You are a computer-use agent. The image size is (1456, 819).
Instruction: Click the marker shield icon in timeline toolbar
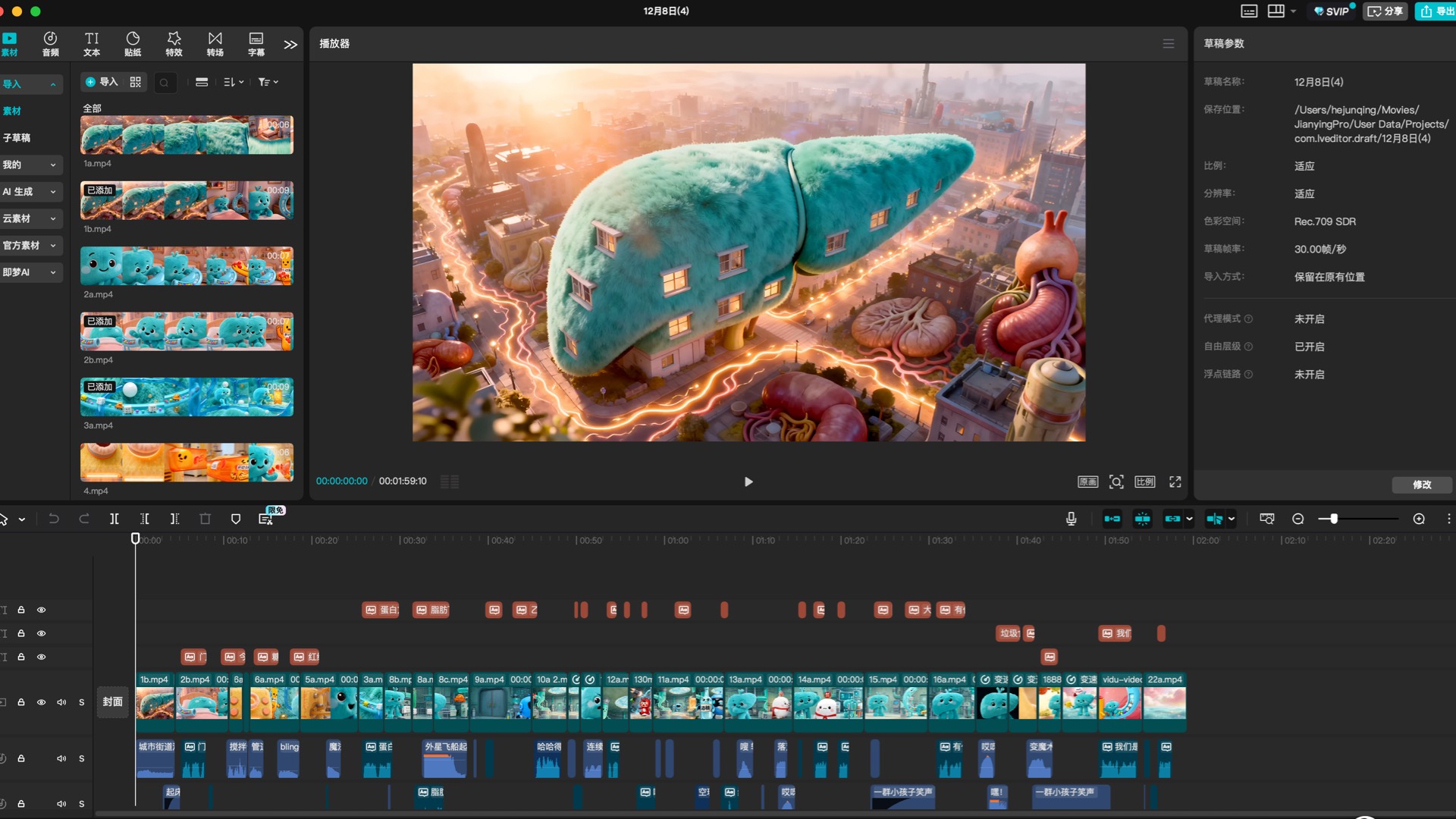click(235, 519)
